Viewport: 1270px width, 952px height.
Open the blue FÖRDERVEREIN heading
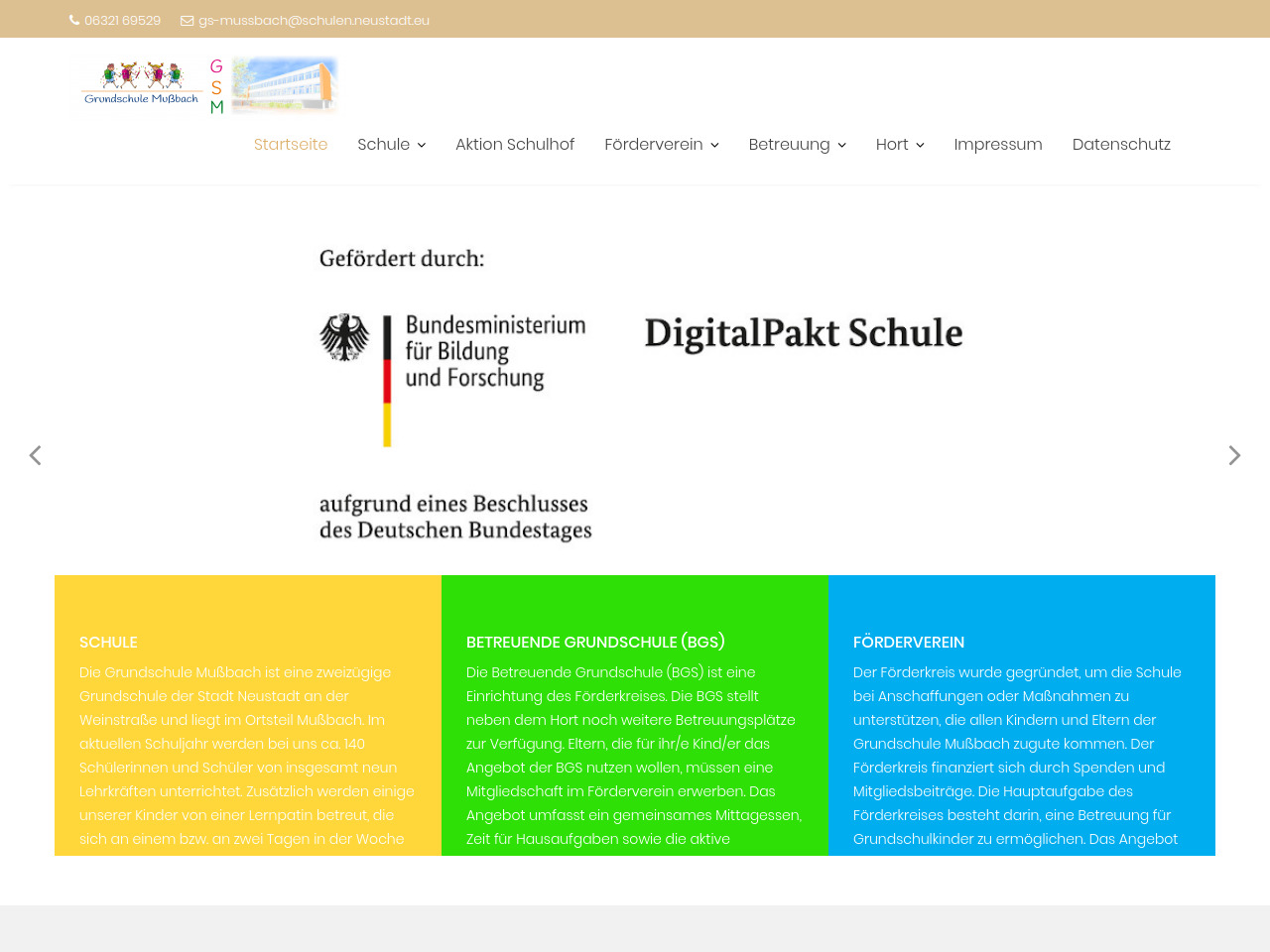[909, 642]
